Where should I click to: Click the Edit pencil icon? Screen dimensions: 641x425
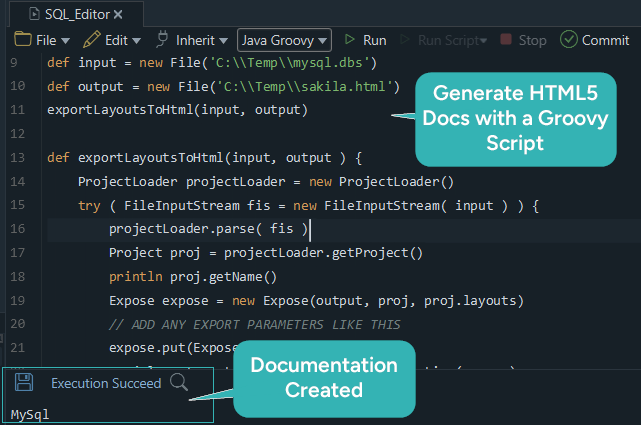click(x=92, y=40)
